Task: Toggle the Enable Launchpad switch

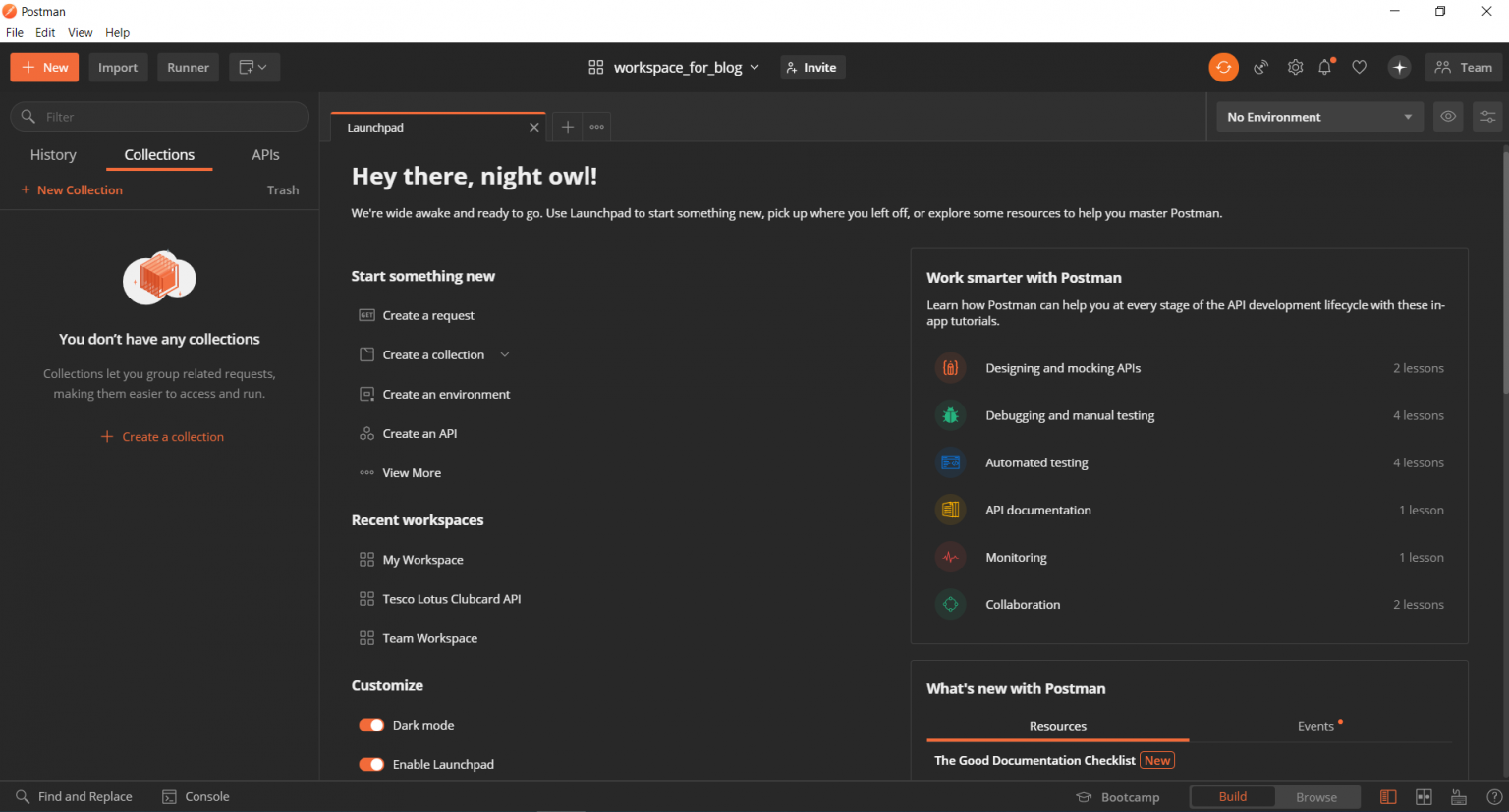Action: point(371,764)
